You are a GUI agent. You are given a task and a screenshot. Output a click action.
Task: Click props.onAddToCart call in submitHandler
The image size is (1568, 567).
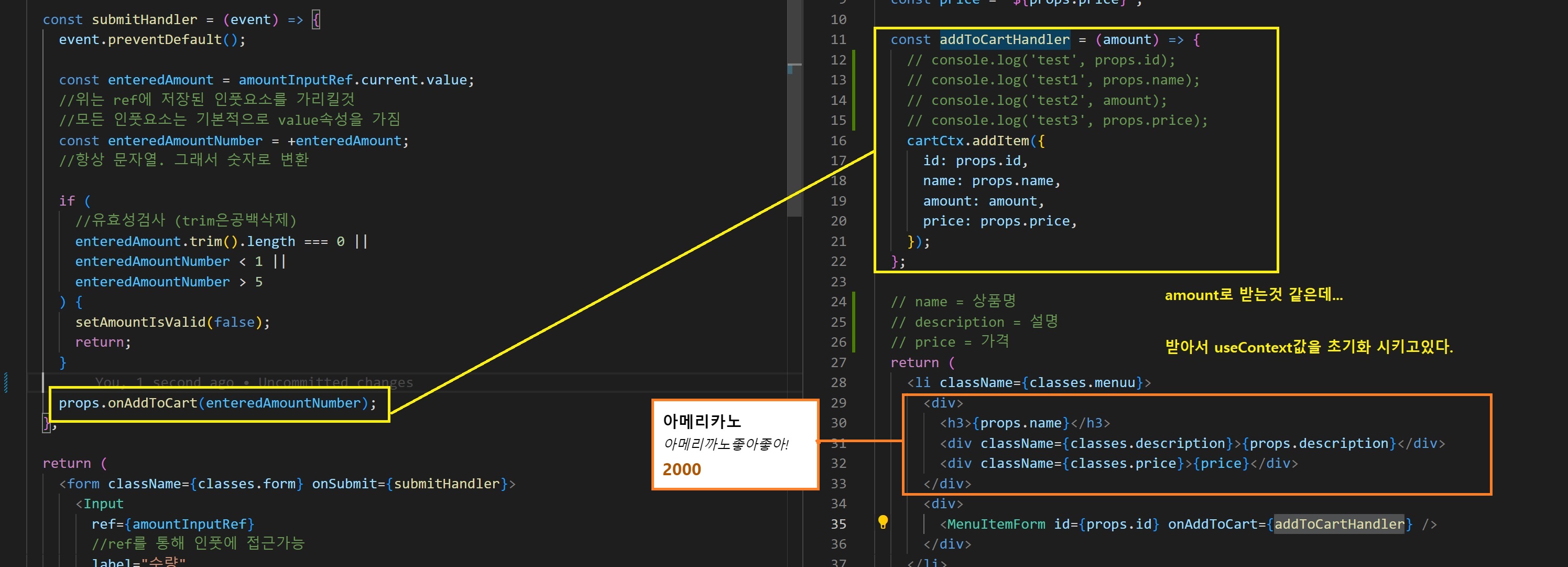tap(128, 403)
